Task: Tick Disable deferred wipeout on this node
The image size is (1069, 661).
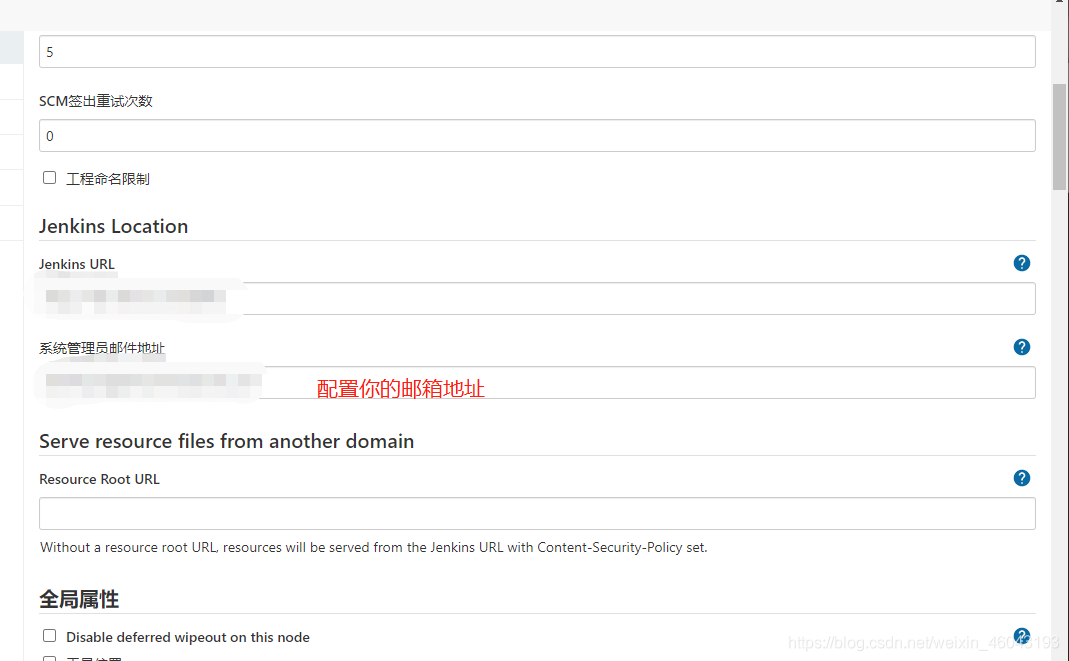Action: click(x=49, y=636)
